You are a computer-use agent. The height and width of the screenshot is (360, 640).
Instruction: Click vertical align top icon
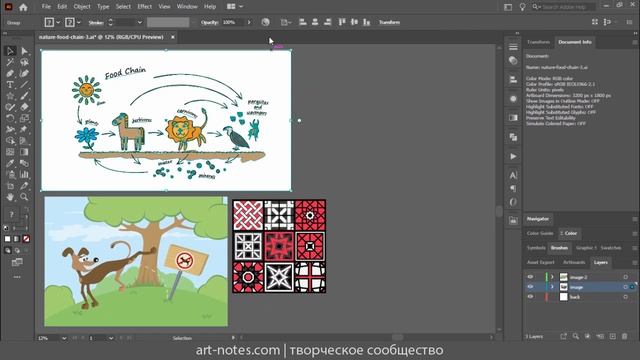342,22
